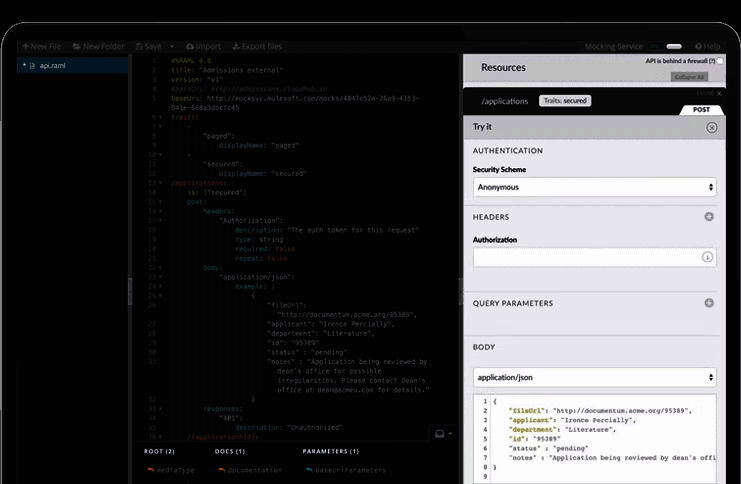Select the POST method tab
Image resolution: width=741 pixels, height=484 pixels.
point(701,109)
